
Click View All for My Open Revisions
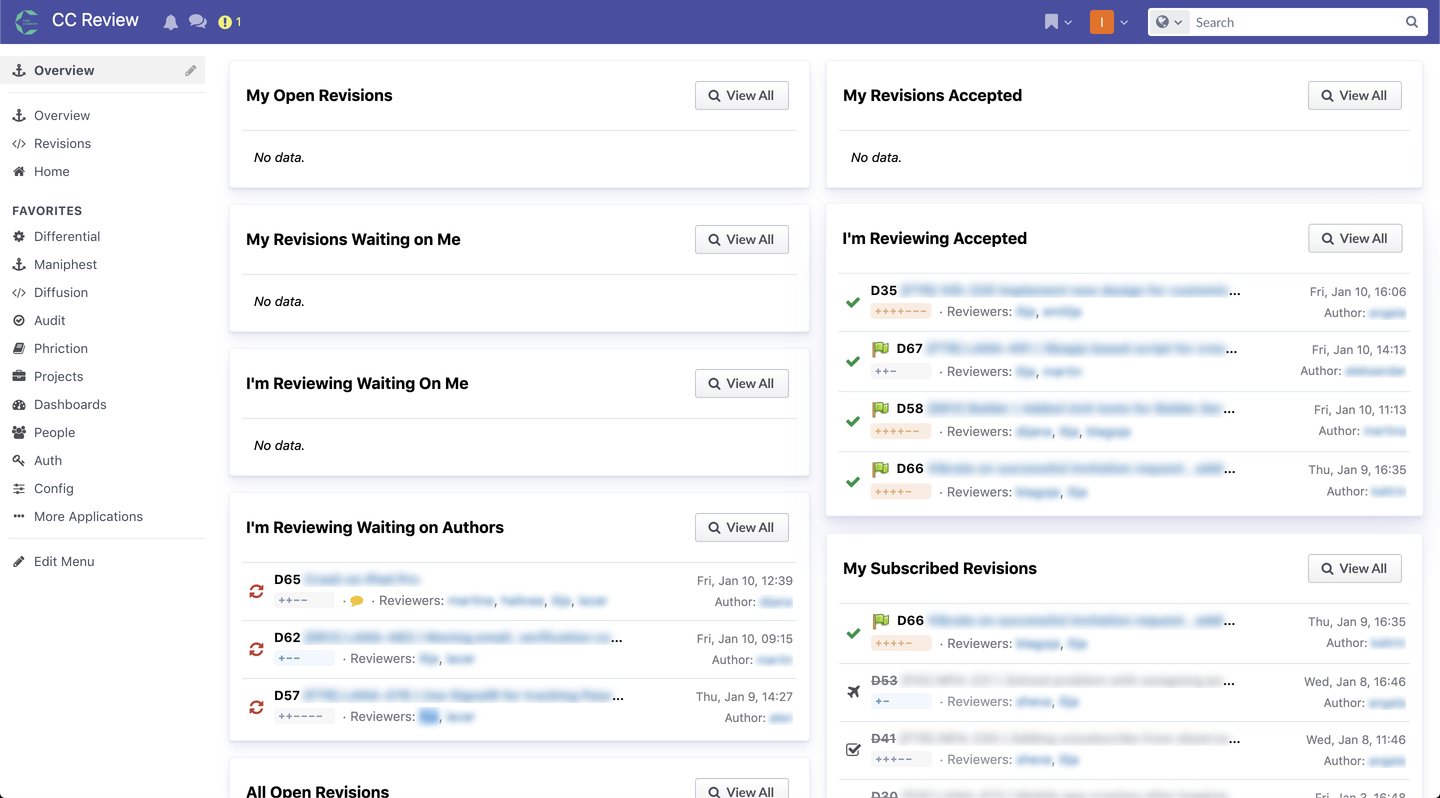742,95
